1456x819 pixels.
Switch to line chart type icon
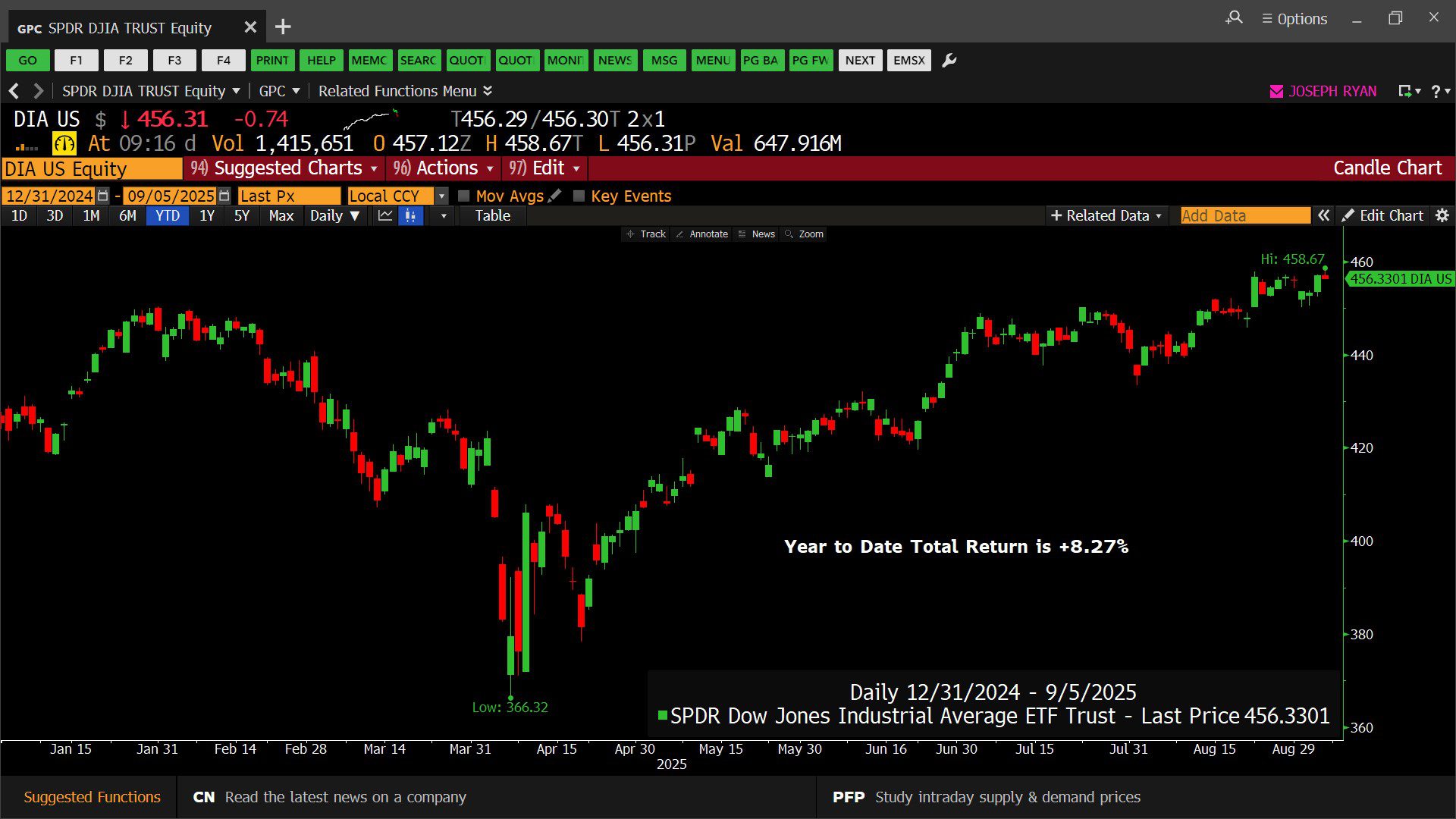[x=385, y=216]
